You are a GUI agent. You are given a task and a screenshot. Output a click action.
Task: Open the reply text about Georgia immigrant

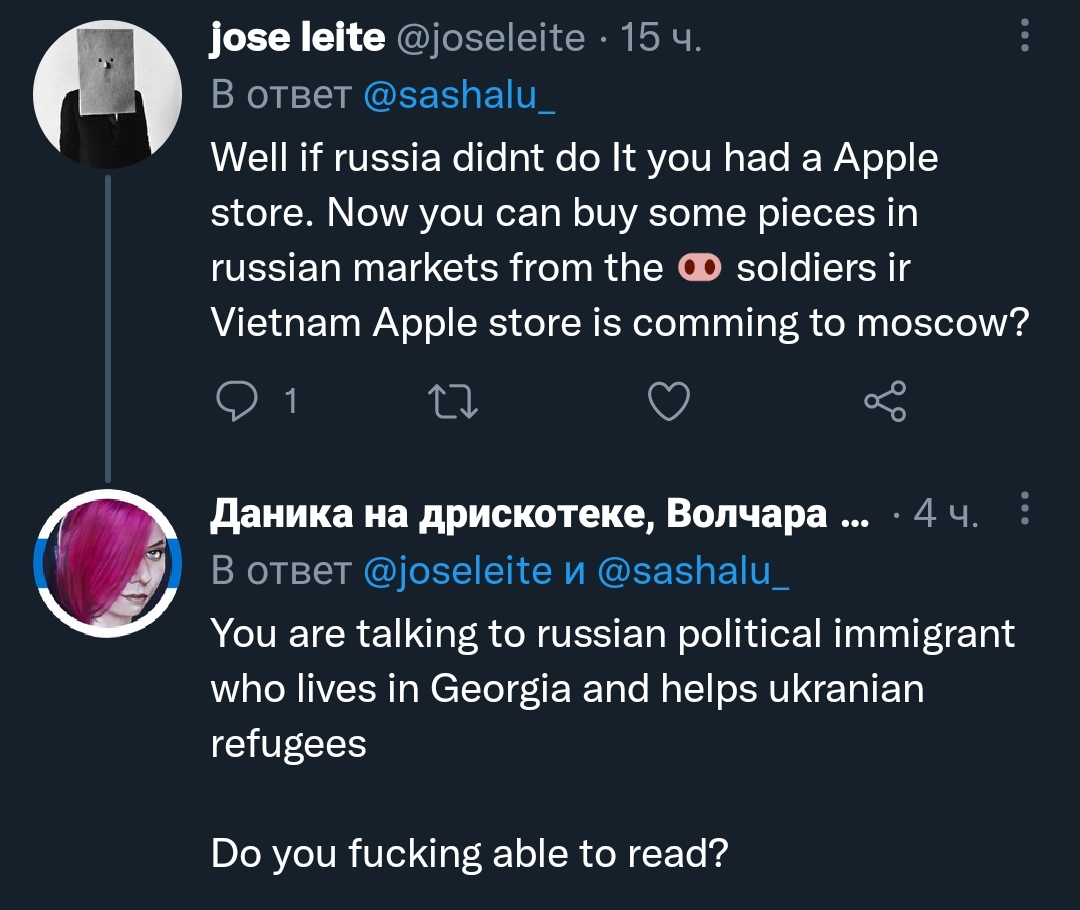click(x=600, y=688)
